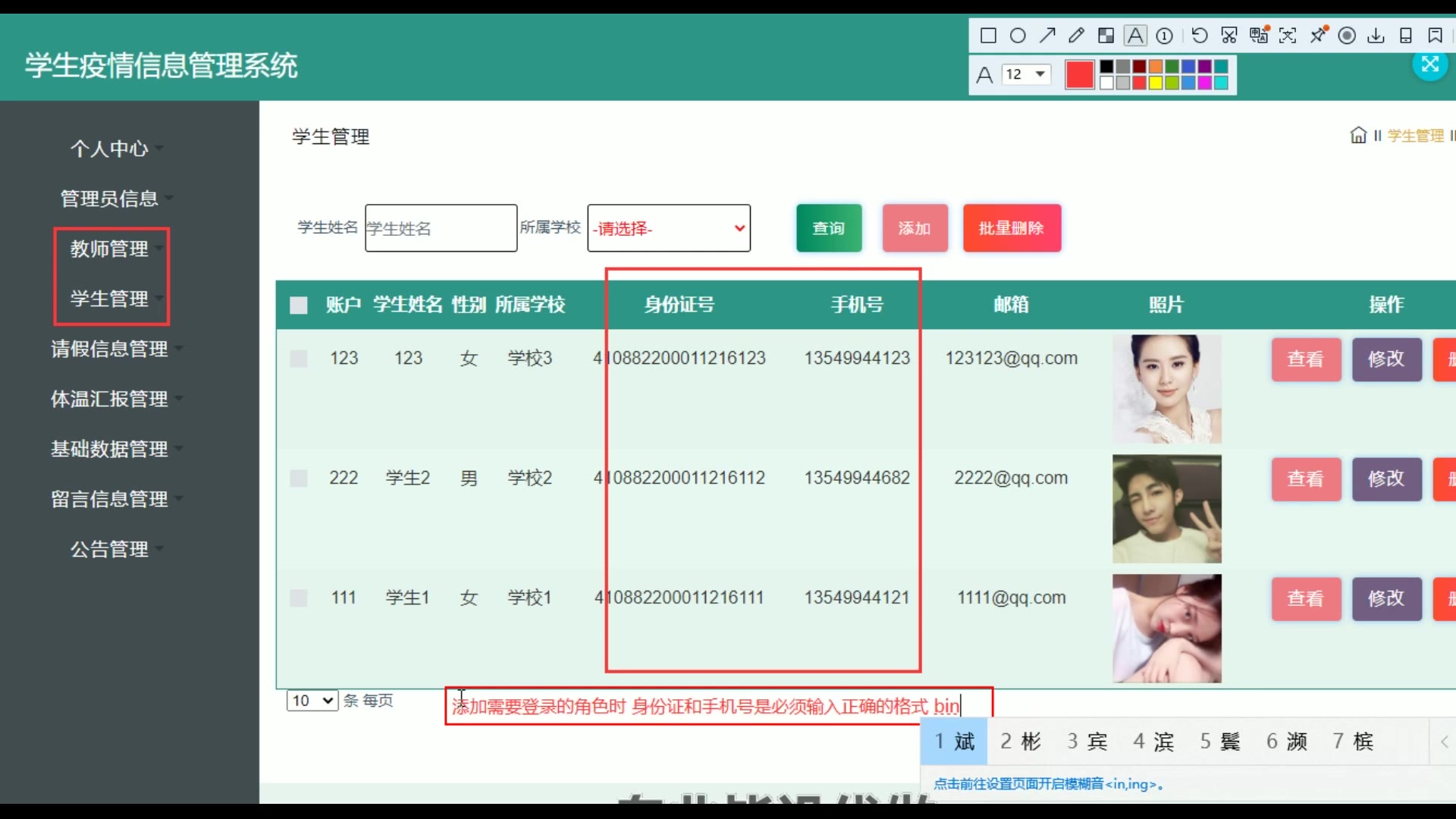
Task: Select the pencil freehand tool
Action: click(x=1076, y=36)
